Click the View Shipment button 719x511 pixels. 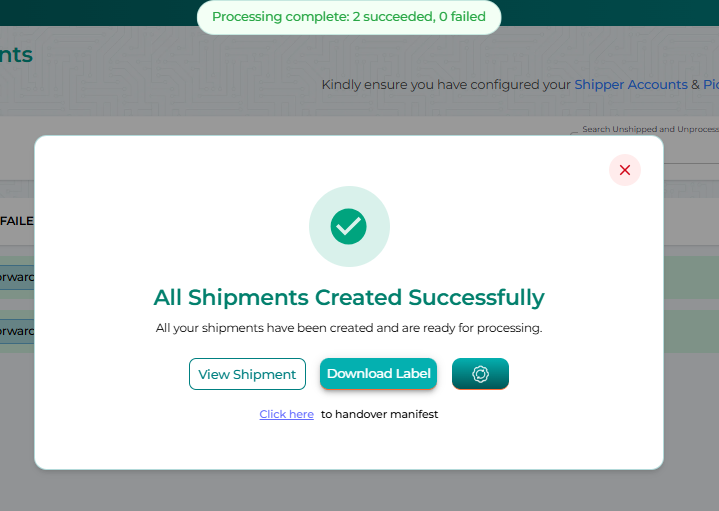(x=247, y=374)
